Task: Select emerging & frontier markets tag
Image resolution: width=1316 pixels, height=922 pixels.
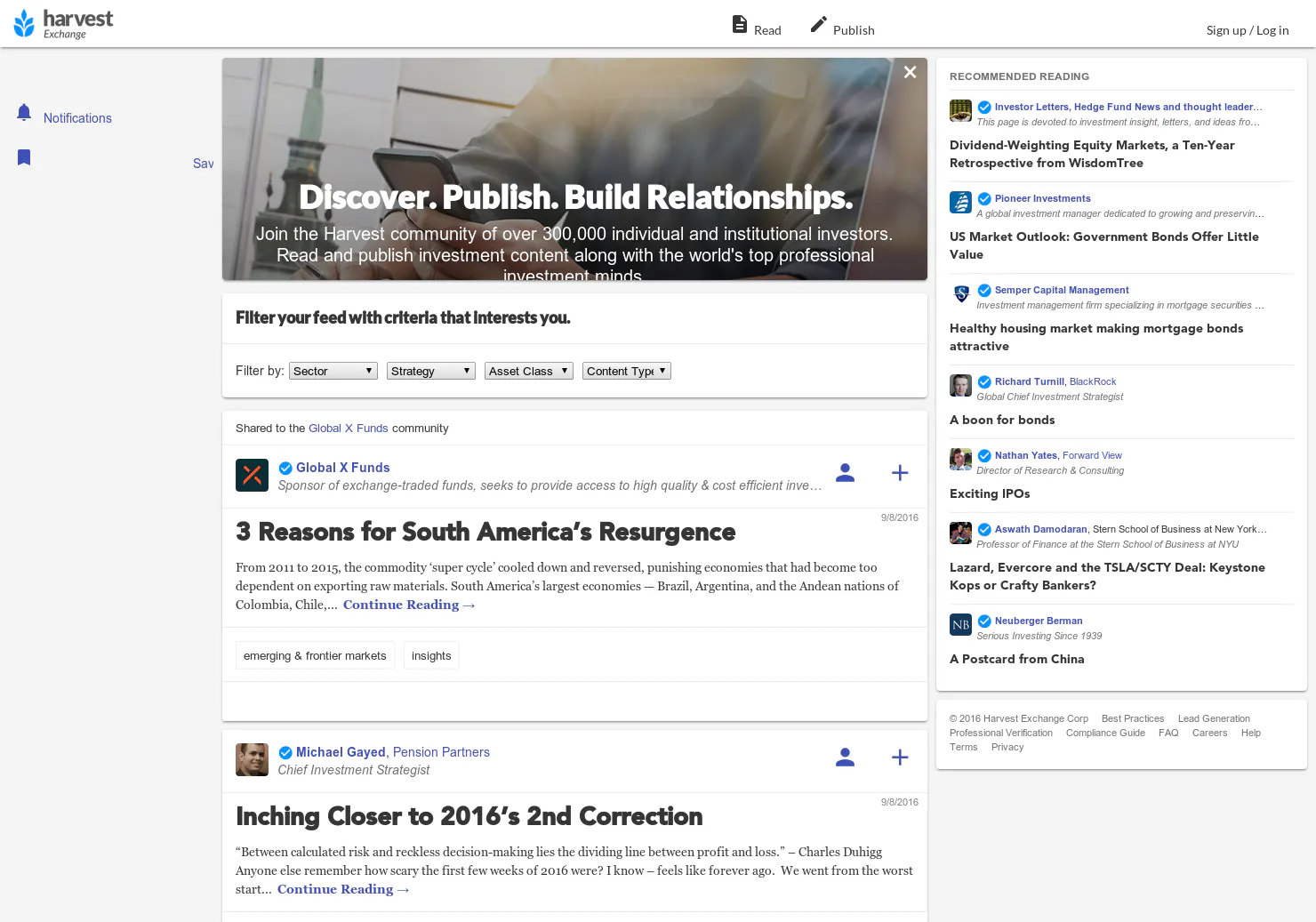Action: 315,656
